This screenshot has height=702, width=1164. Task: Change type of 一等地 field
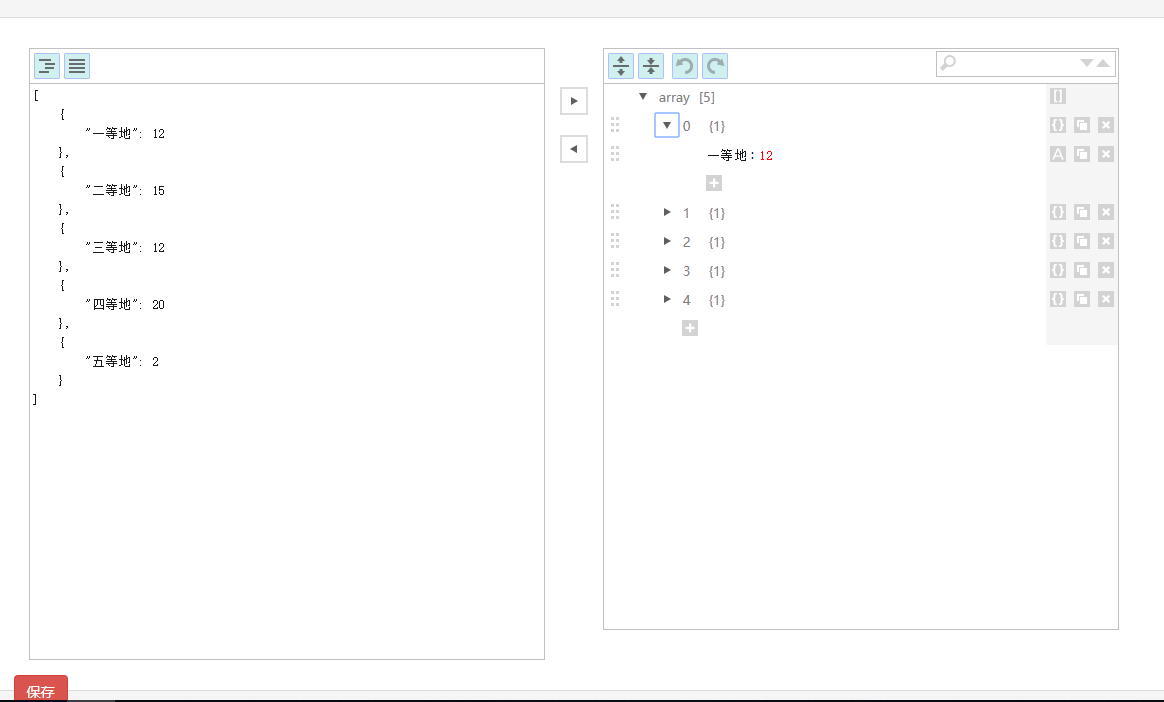pos(1058,154)
